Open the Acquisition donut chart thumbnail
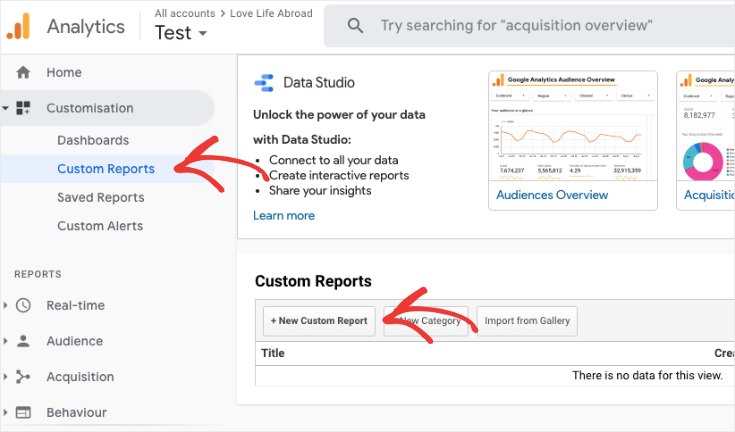The image size is (735, 432). click(706, 127)
